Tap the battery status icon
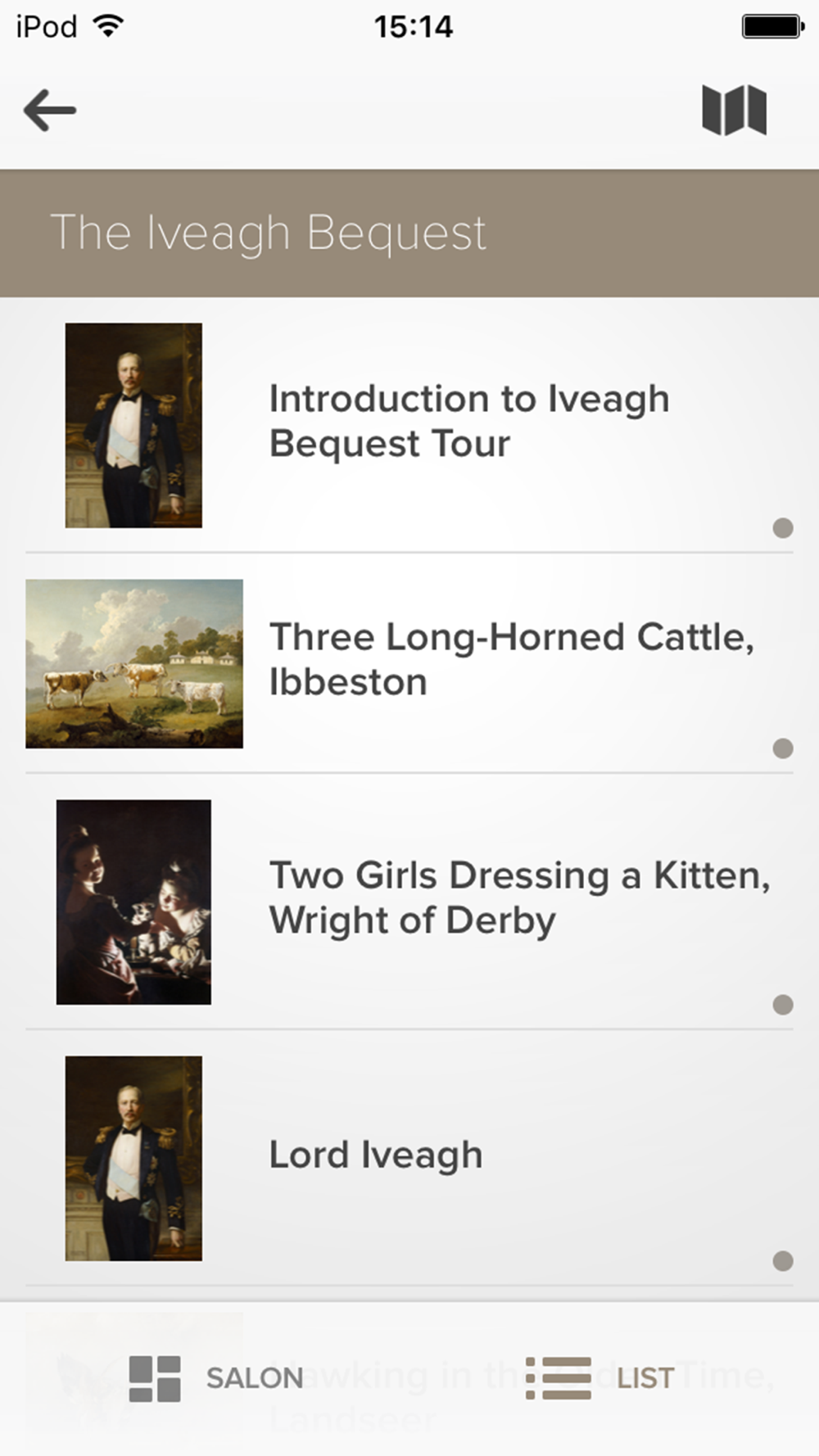This screenshot has width=819, height=1456. [x=772, y=26]
